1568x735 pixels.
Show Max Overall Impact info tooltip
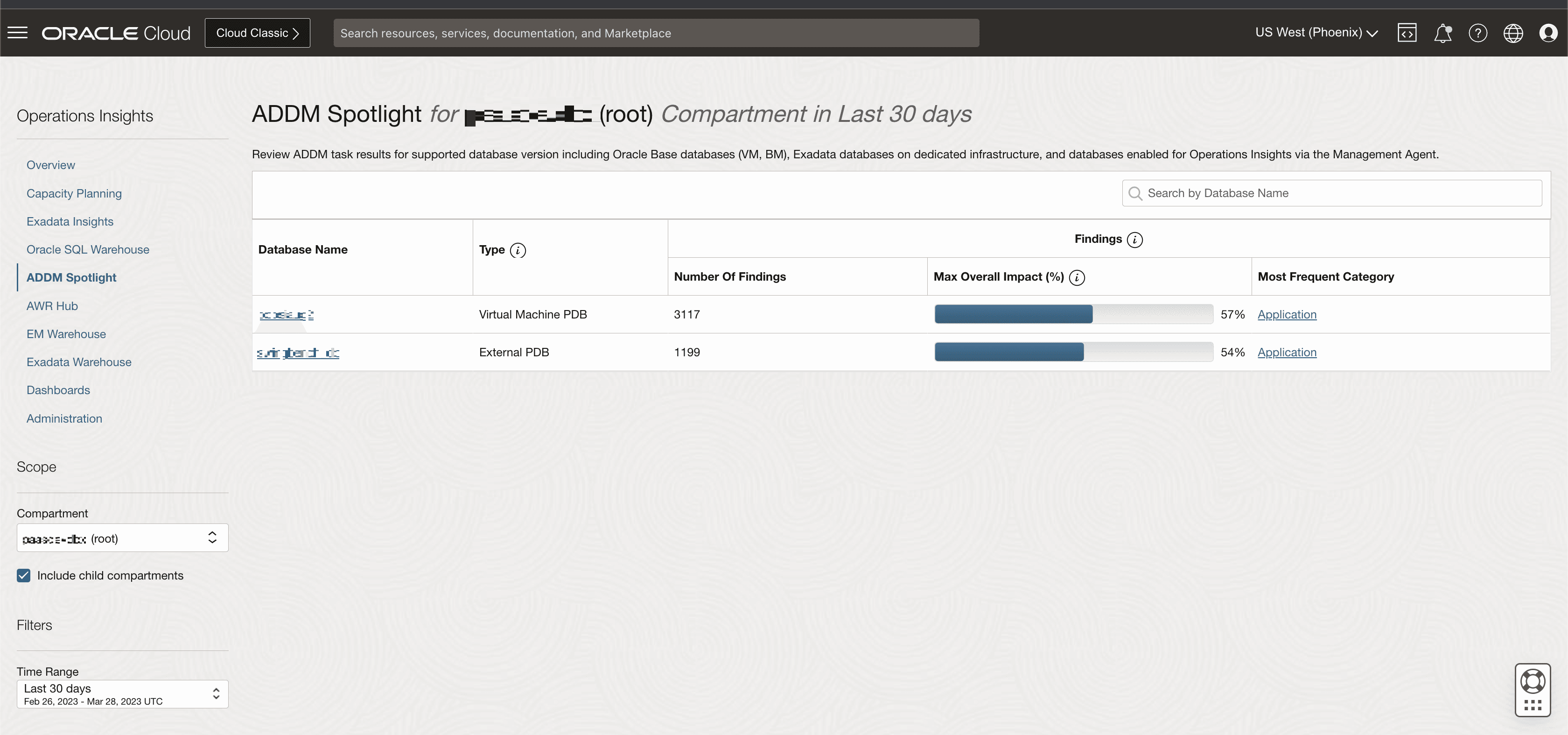(1078, 278)
